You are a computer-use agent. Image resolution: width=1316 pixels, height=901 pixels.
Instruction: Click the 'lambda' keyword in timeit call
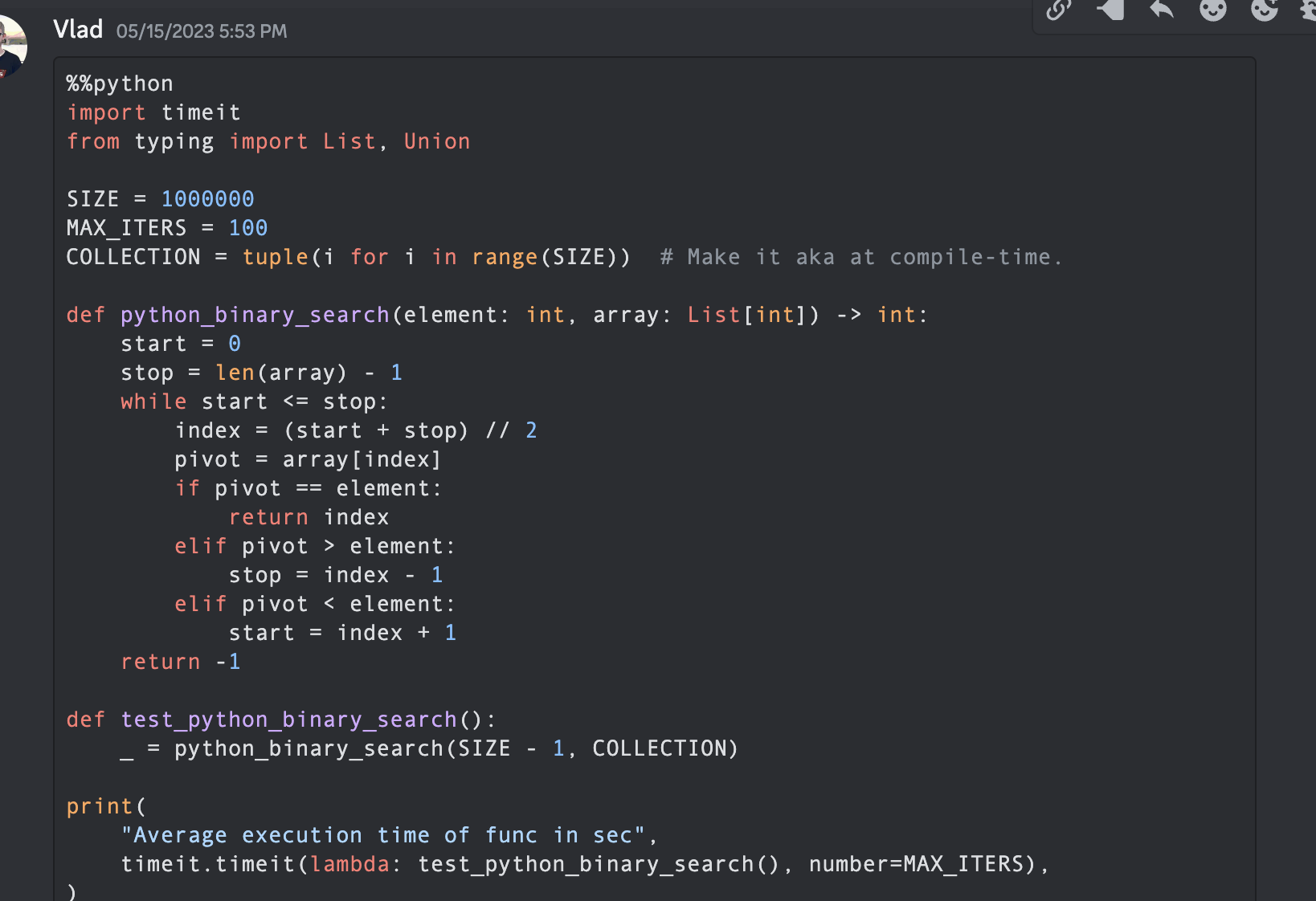pyautogui.click(x=349, y=864)
